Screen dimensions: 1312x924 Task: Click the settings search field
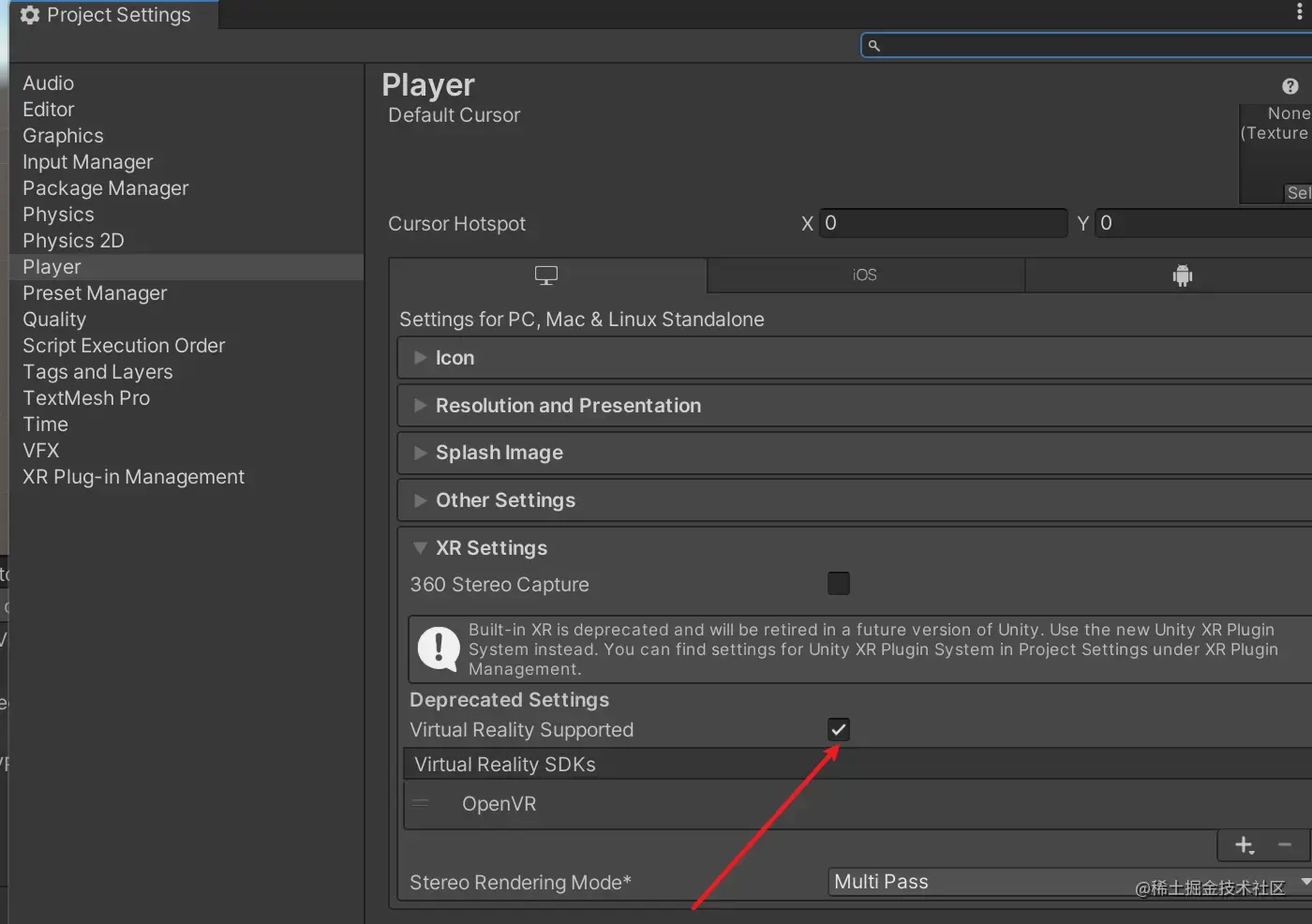1087,45
